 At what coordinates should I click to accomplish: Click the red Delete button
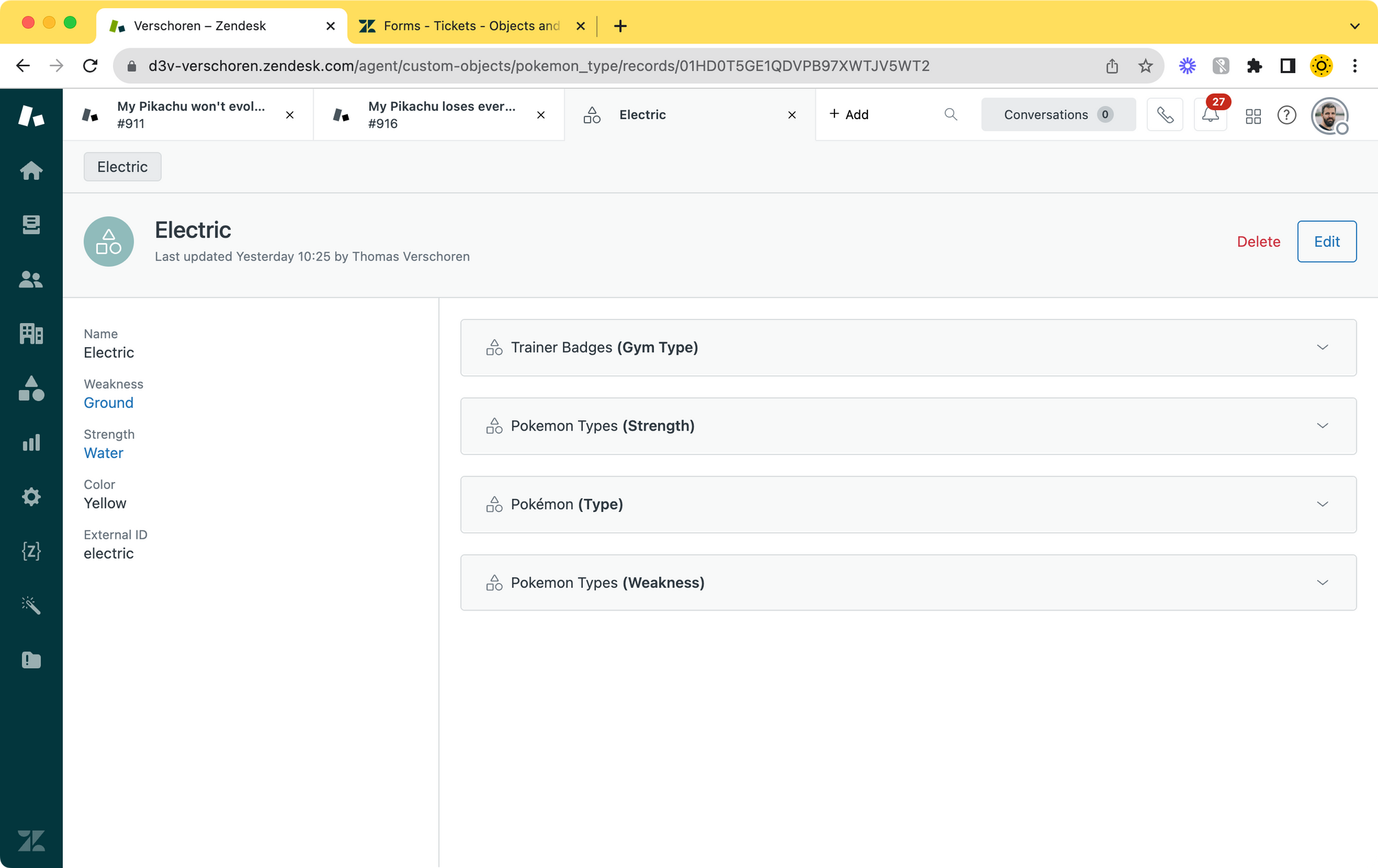pyautogui.click(x=1258, y=242)
